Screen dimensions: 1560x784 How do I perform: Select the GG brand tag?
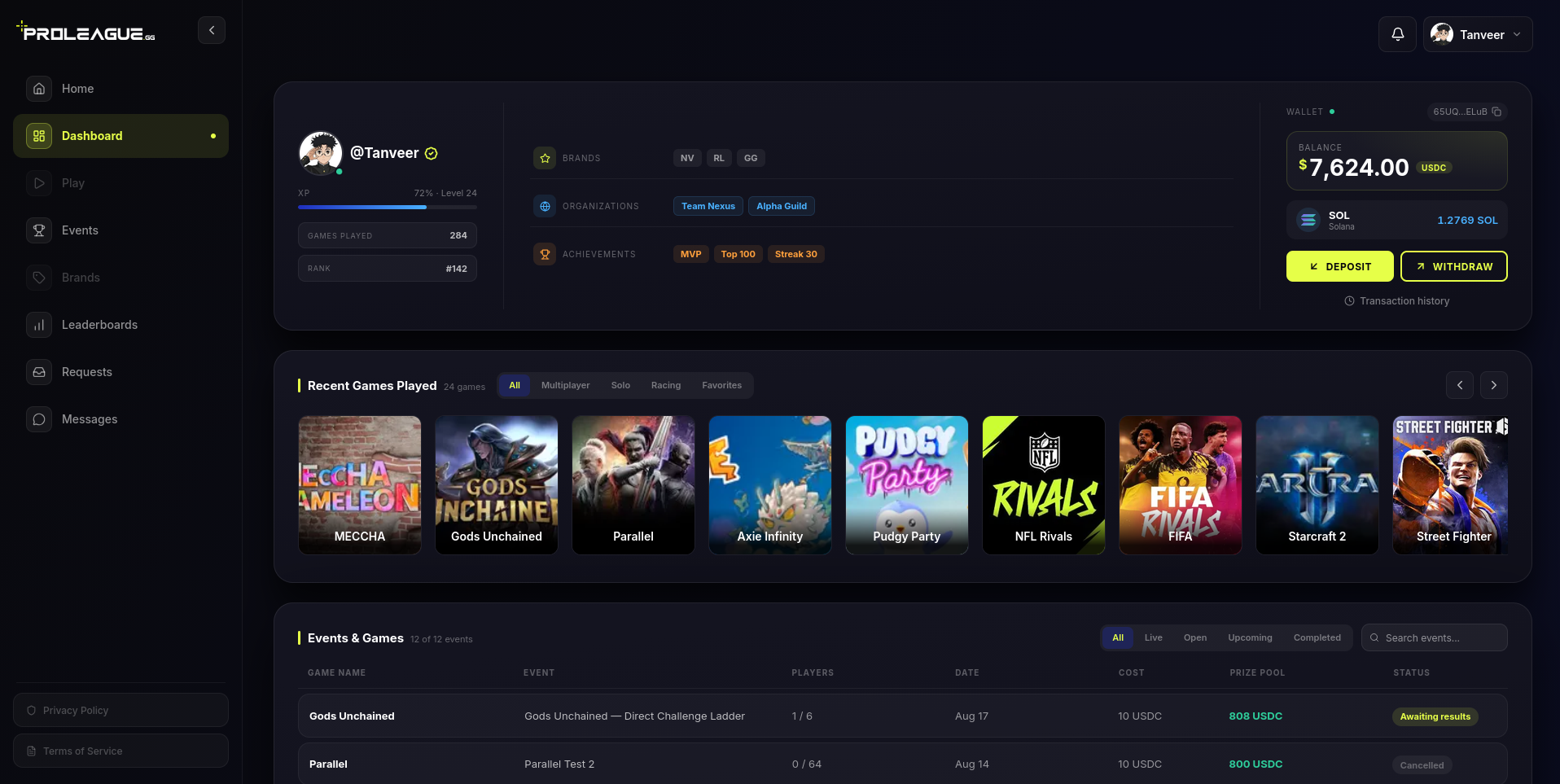pos(751,158)
